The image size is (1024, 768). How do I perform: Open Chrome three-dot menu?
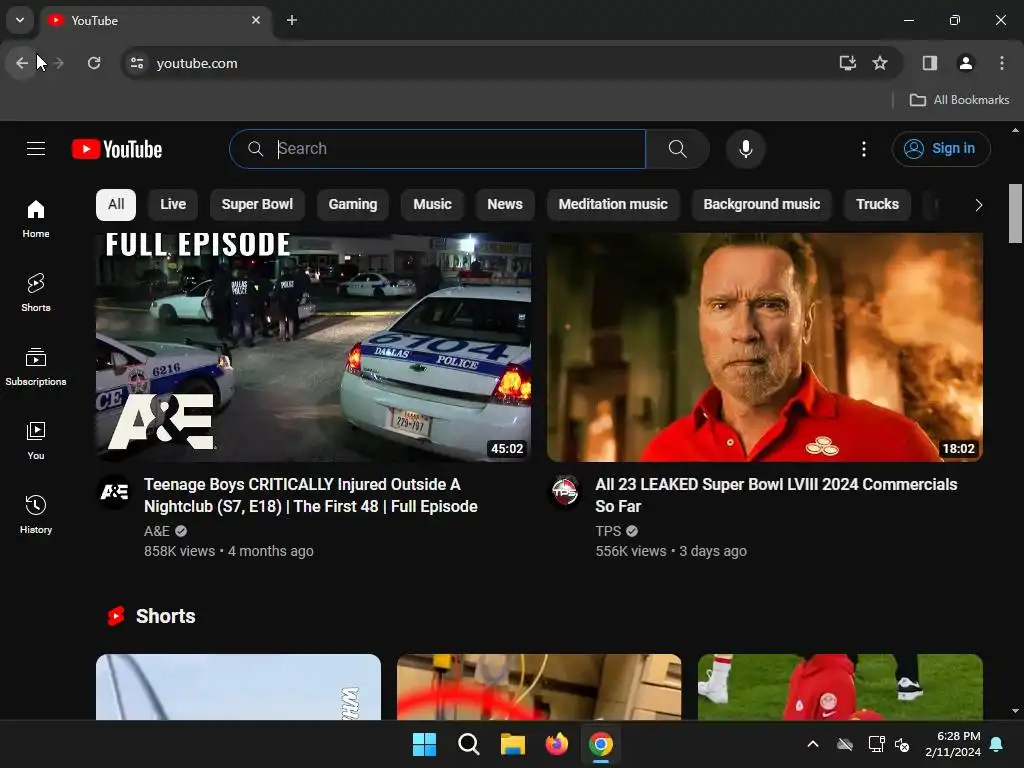tap(1002, 63)
